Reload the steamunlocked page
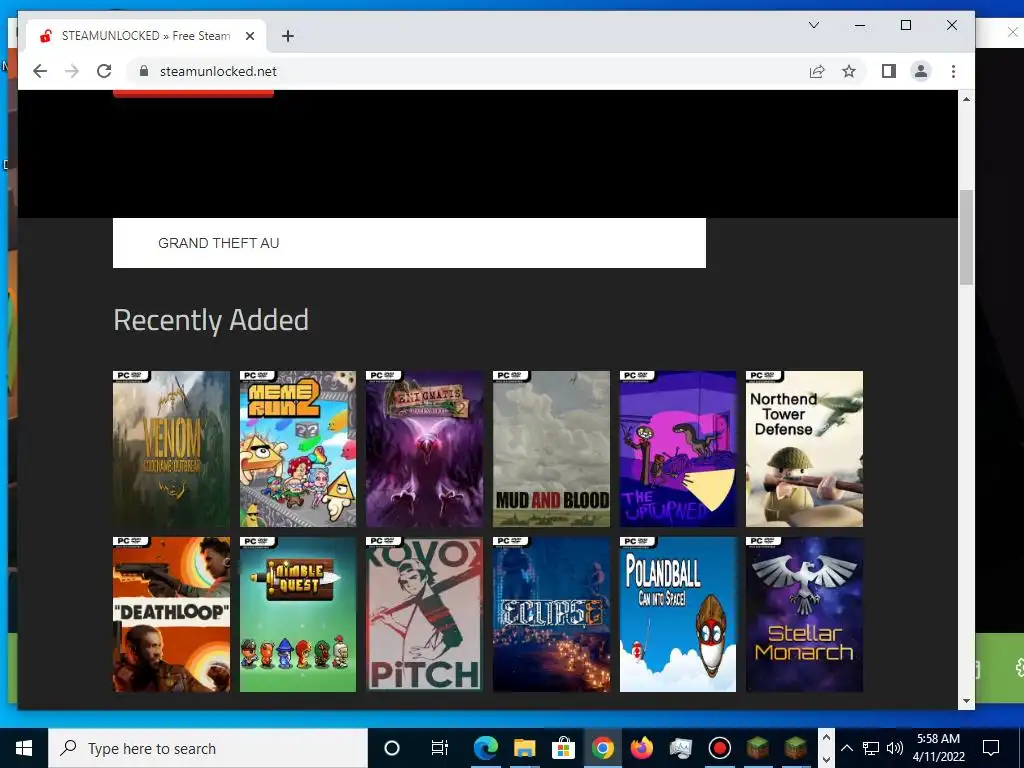Screen dimensions: 1024x768 coord(104,71)
